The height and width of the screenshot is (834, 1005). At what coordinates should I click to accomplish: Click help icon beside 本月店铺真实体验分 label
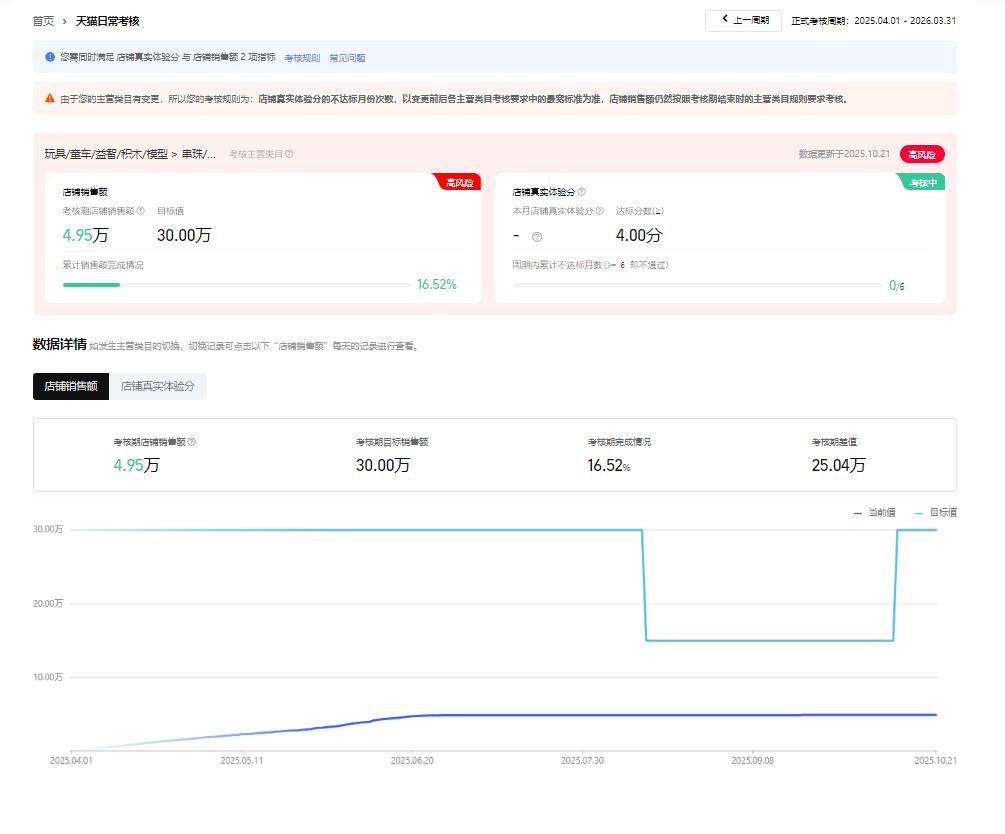(600, 211)
